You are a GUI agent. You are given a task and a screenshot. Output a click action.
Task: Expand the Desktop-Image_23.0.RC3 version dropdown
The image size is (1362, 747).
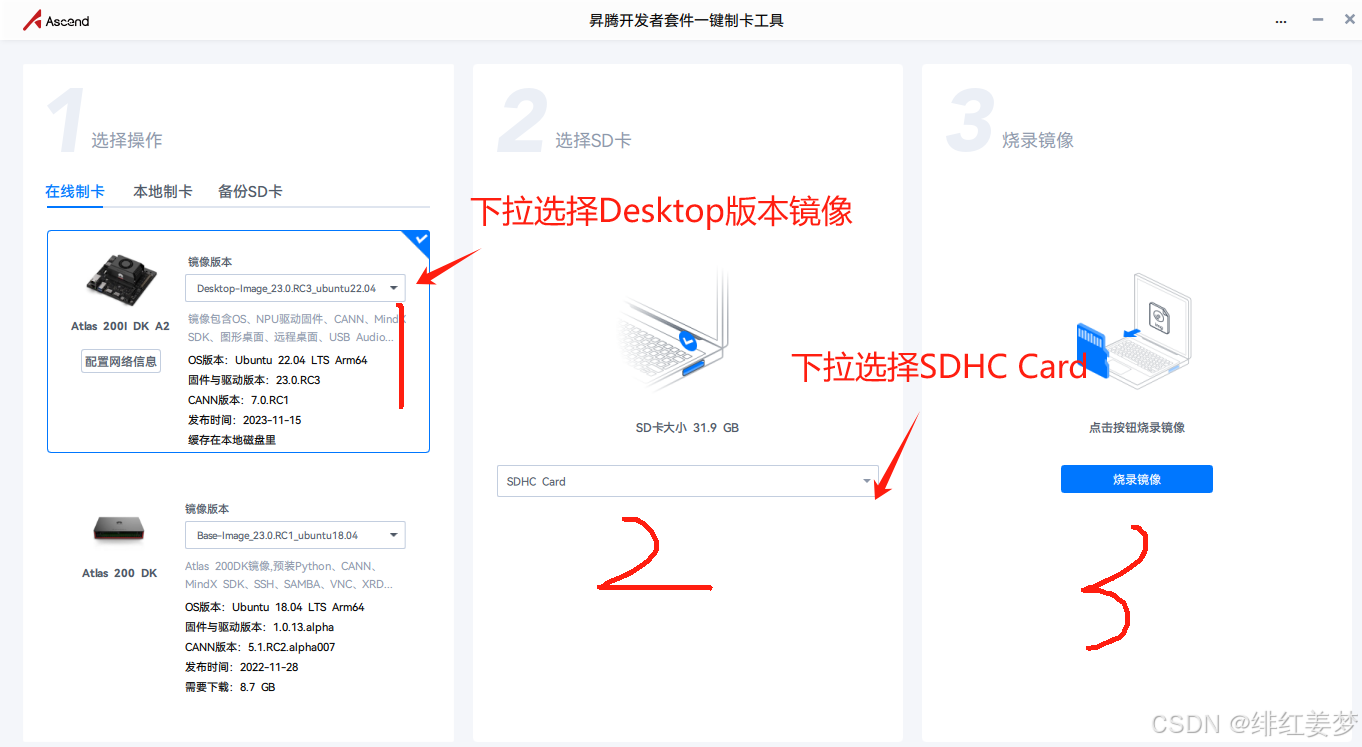(295, 288)
